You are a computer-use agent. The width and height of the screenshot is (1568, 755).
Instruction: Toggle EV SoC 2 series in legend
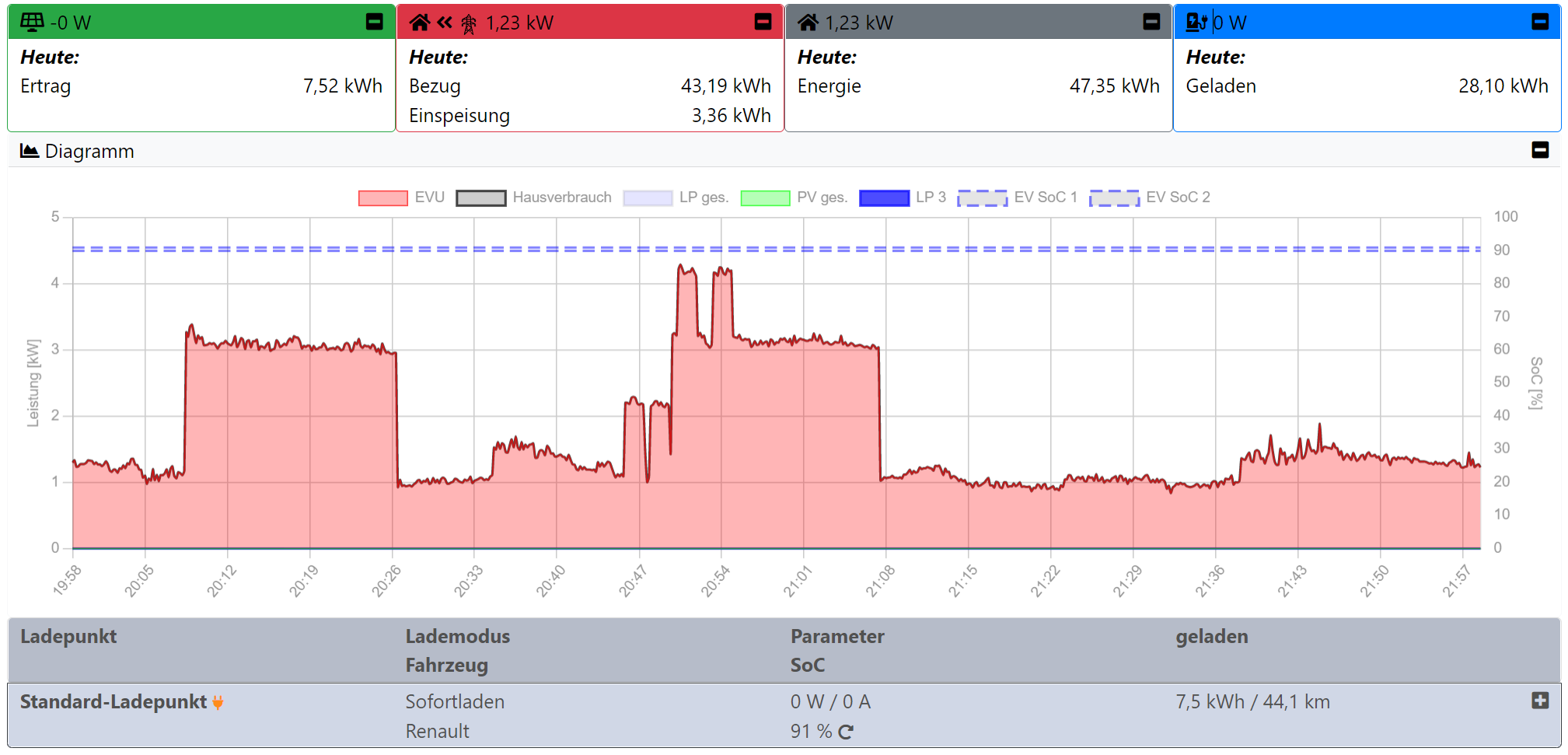pos(1150,197)
